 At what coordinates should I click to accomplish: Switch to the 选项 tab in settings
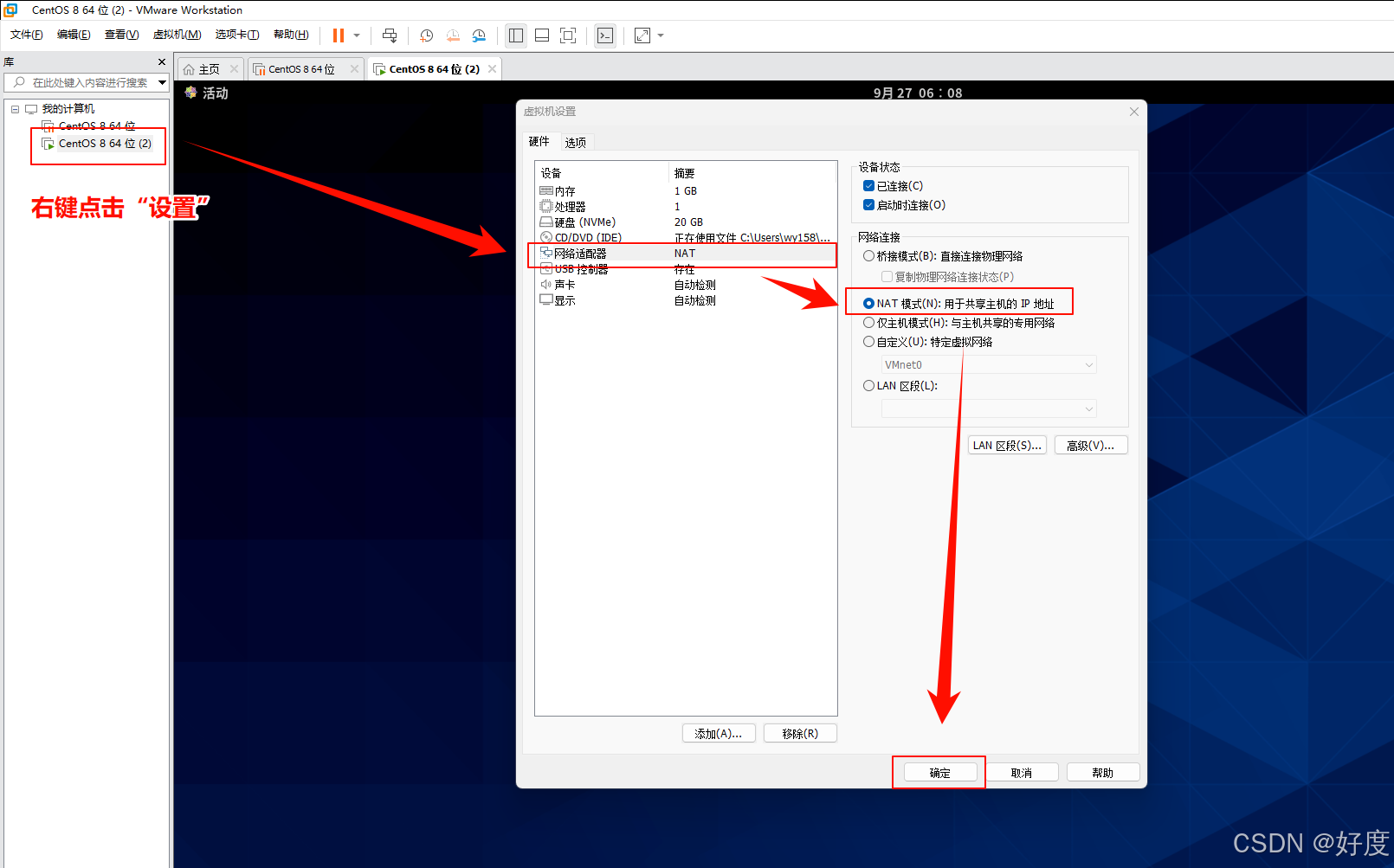coord(576,142)
